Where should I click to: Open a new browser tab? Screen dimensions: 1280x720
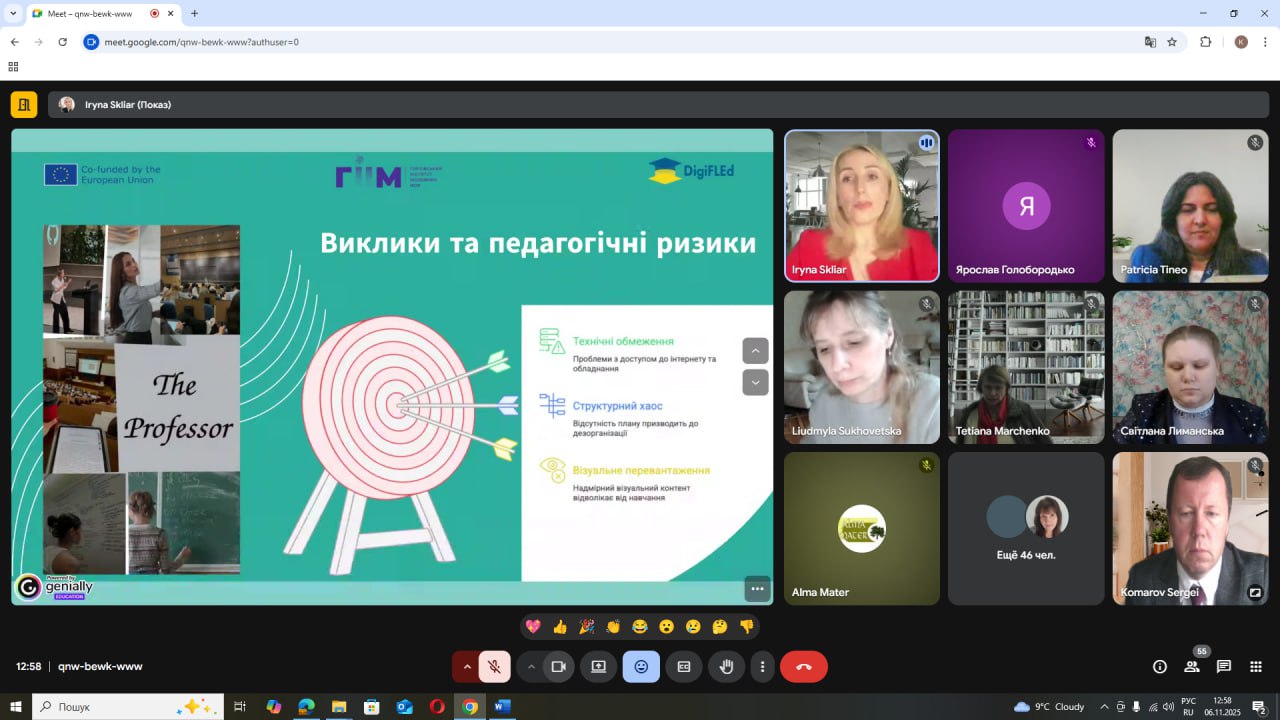[x=194, y=14]
